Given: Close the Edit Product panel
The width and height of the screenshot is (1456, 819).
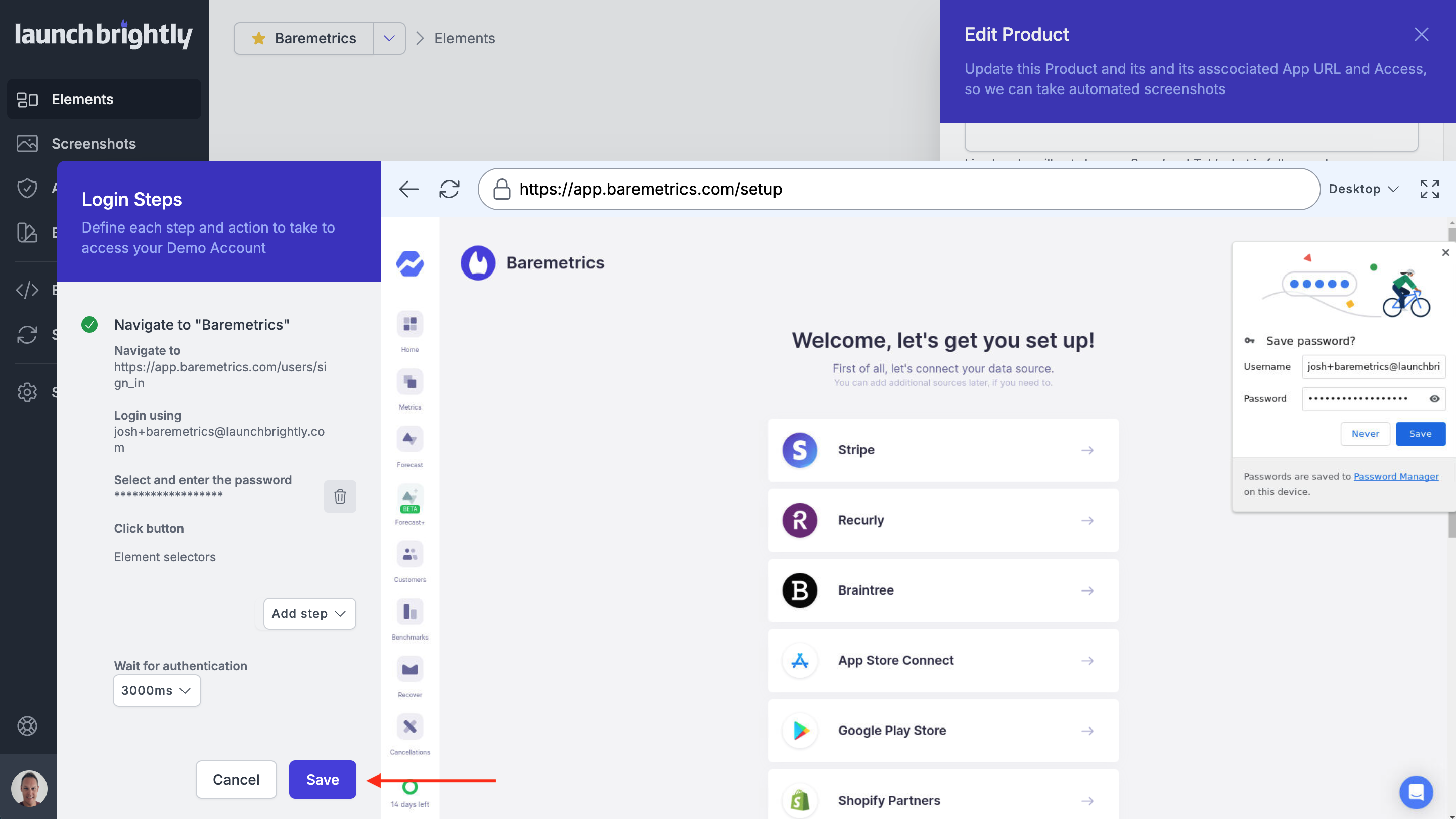Looking at the screenshot, I should click(x=1421, y=34).
